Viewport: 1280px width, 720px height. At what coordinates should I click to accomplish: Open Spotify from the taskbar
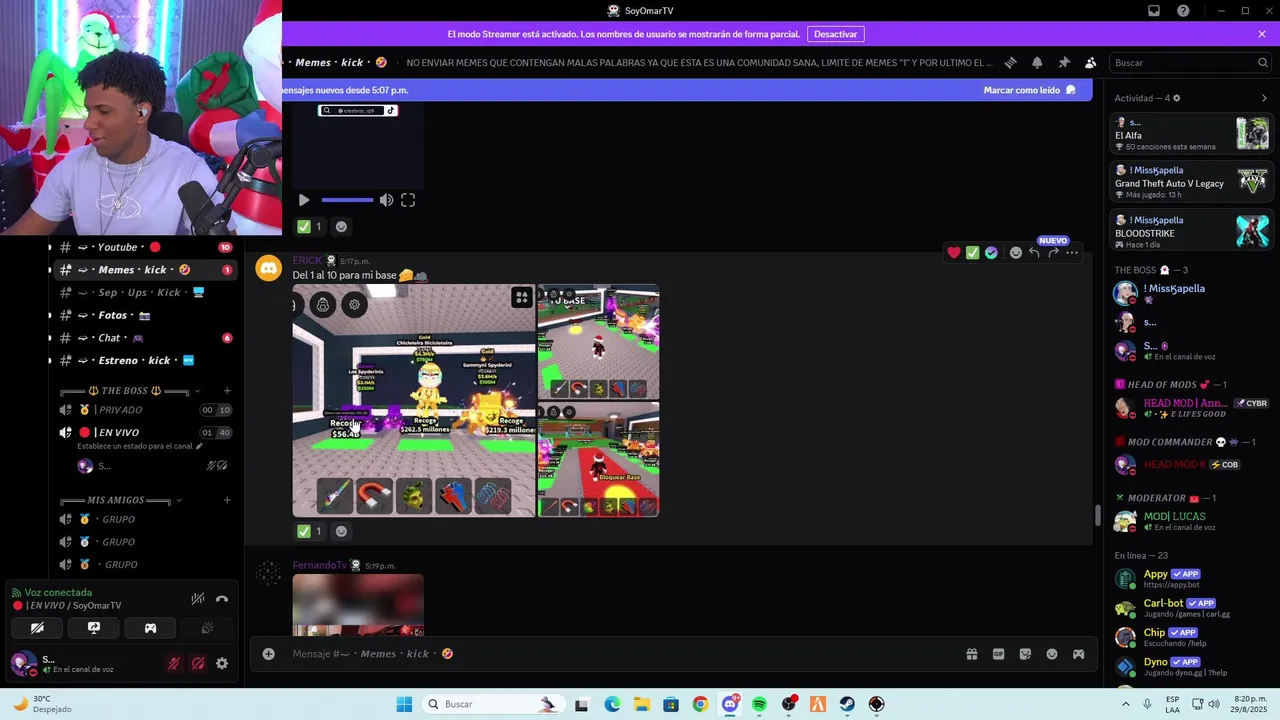(759, 704)
